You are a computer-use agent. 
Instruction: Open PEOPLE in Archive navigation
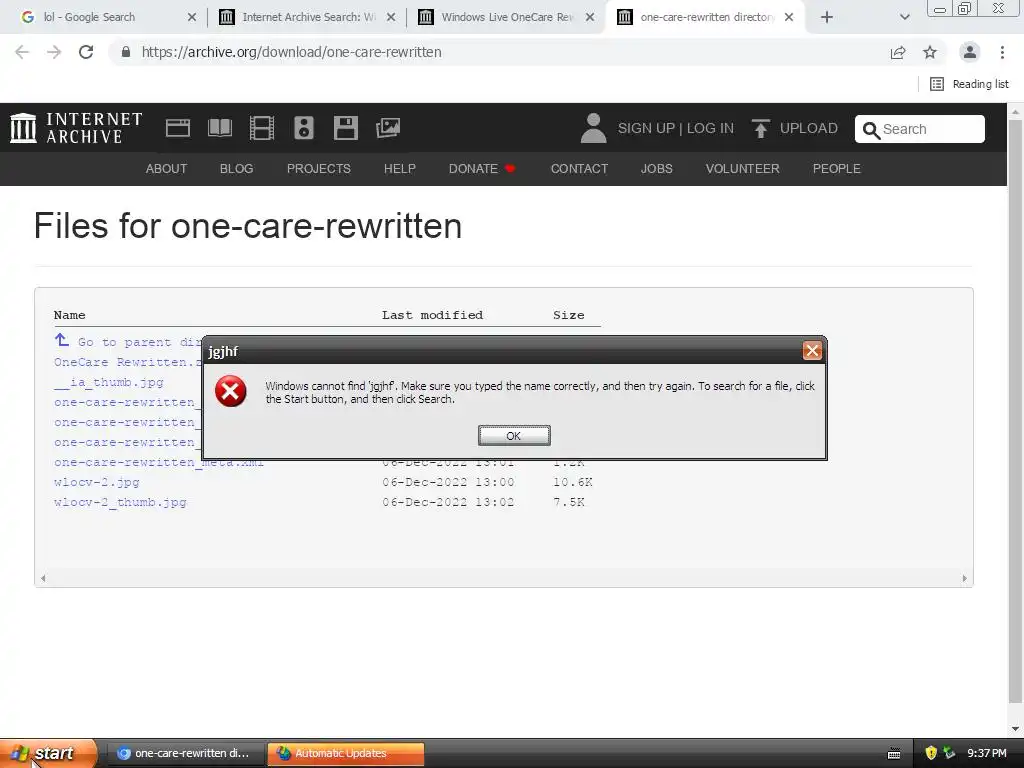(837, 168)
